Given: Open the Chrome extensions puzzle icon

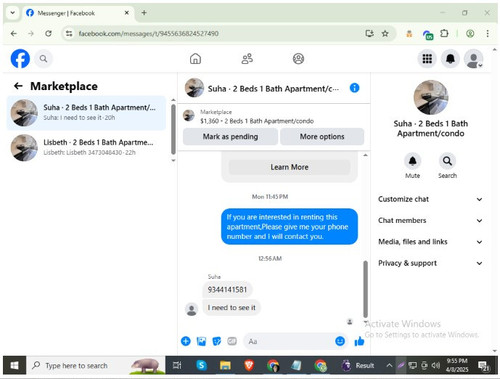Looking at the screenshot, I should (444, 33).
